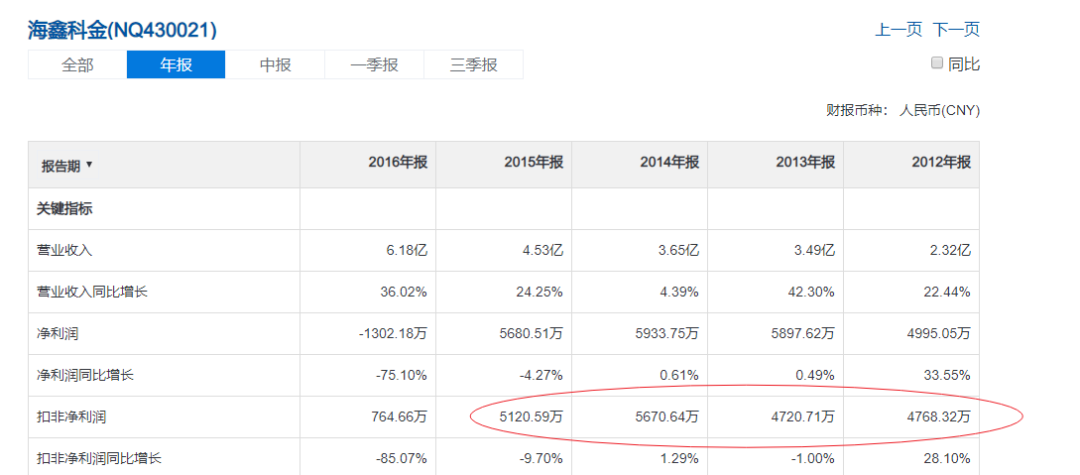The height and width of the screenshot is (475, 1080).
Task: Select the 年报 tab
Action: (x=176, y=65)
